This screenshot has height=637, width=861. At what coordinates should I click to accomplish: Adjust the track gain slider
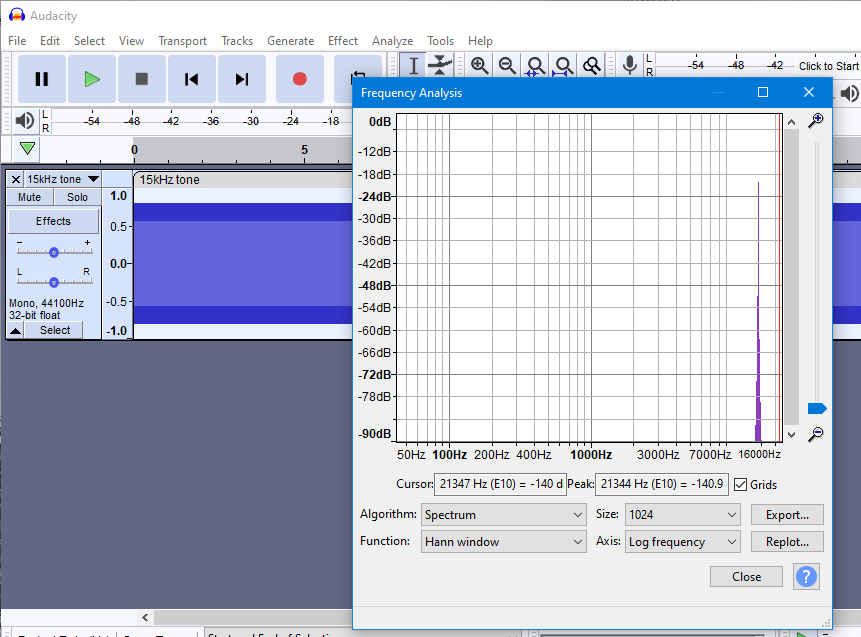[53, 250]
